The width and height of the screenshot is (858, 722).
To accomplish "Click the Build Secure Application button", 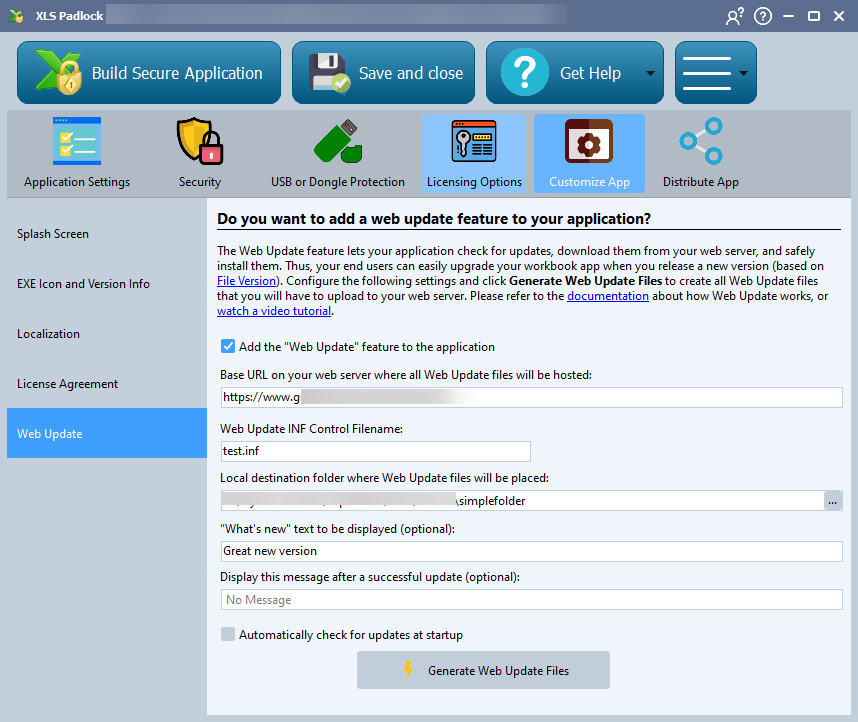I will (x=149, y=73).
